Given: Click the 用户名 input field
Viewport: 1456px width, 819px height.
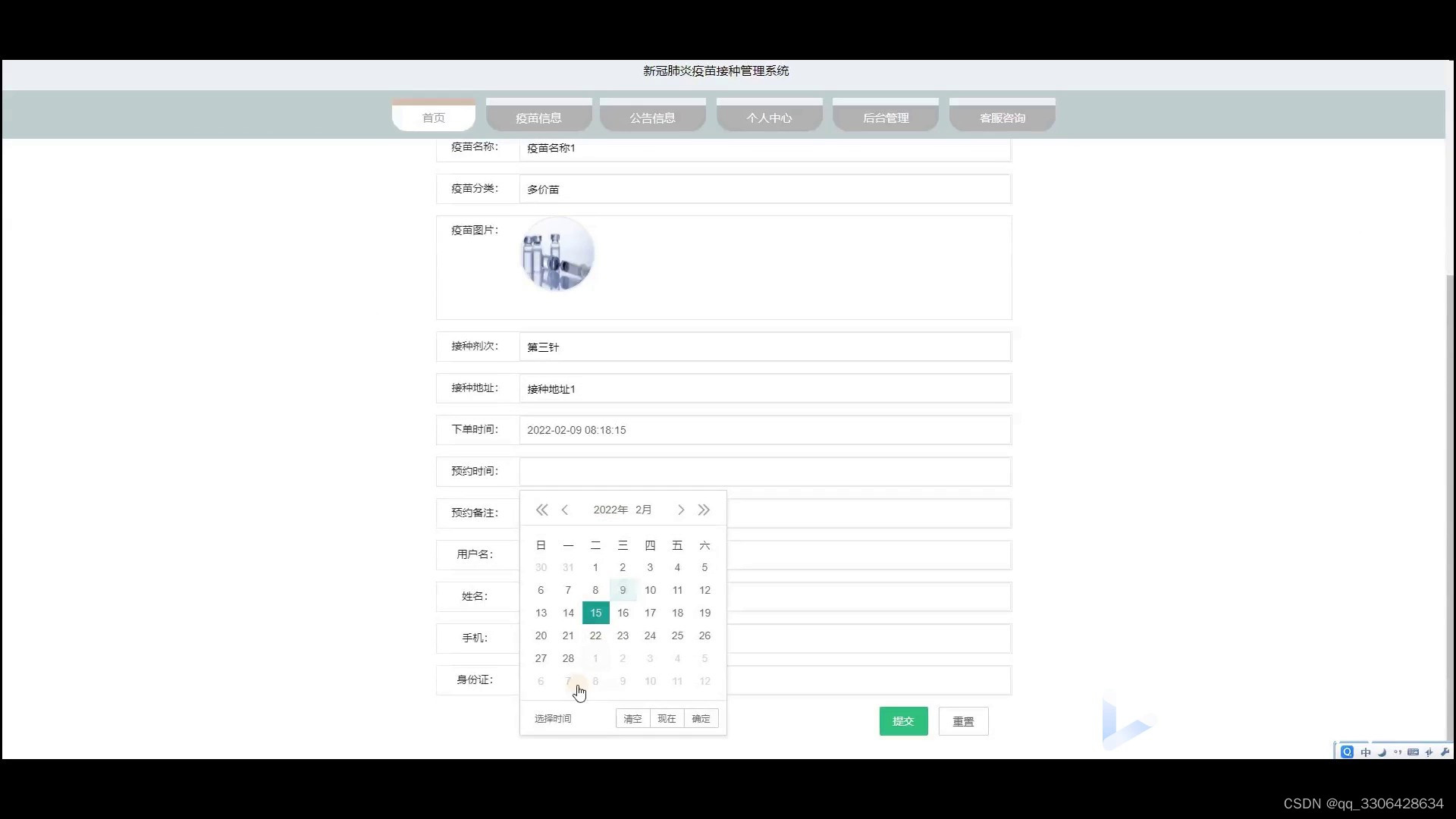Looking at the screenshot, I should click(x=868, y=555).
